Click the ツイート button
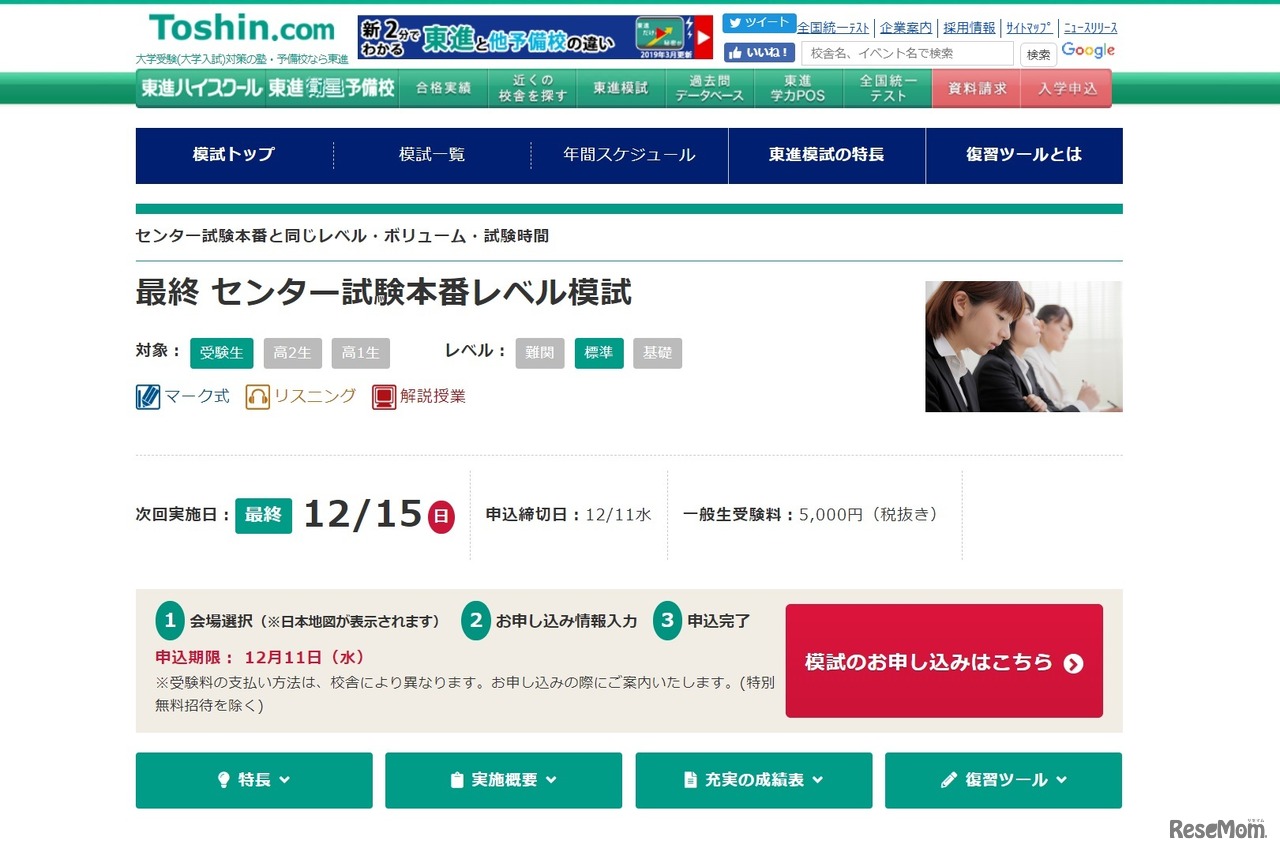The width and height of the screenshot is (1280, 852). [759, 24]
